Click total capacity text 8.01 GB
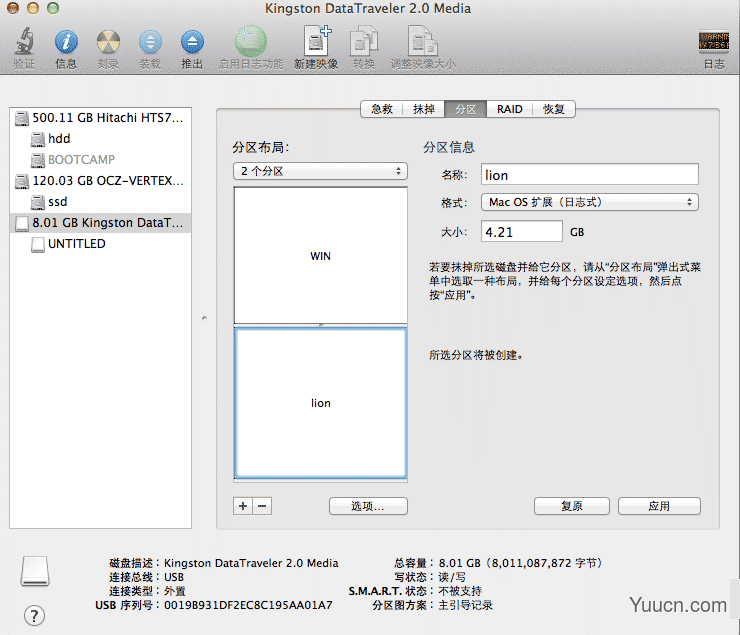This screenshot has width=740, height=635. (x=521, y=563)
